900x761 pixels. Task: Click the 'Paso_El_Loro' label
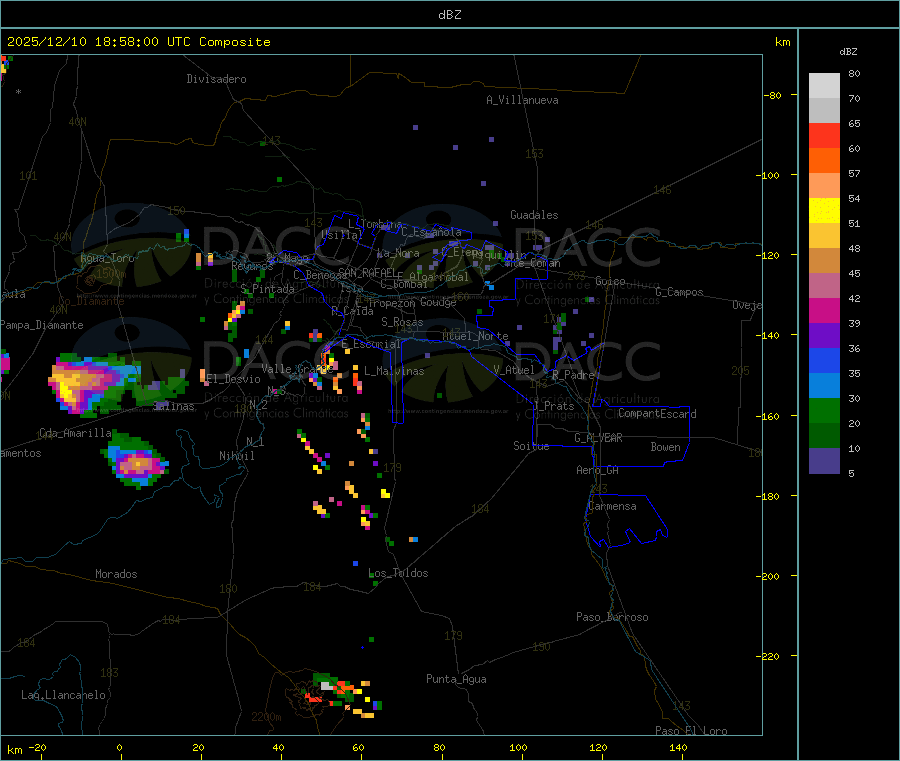click(x=691, y=731)
